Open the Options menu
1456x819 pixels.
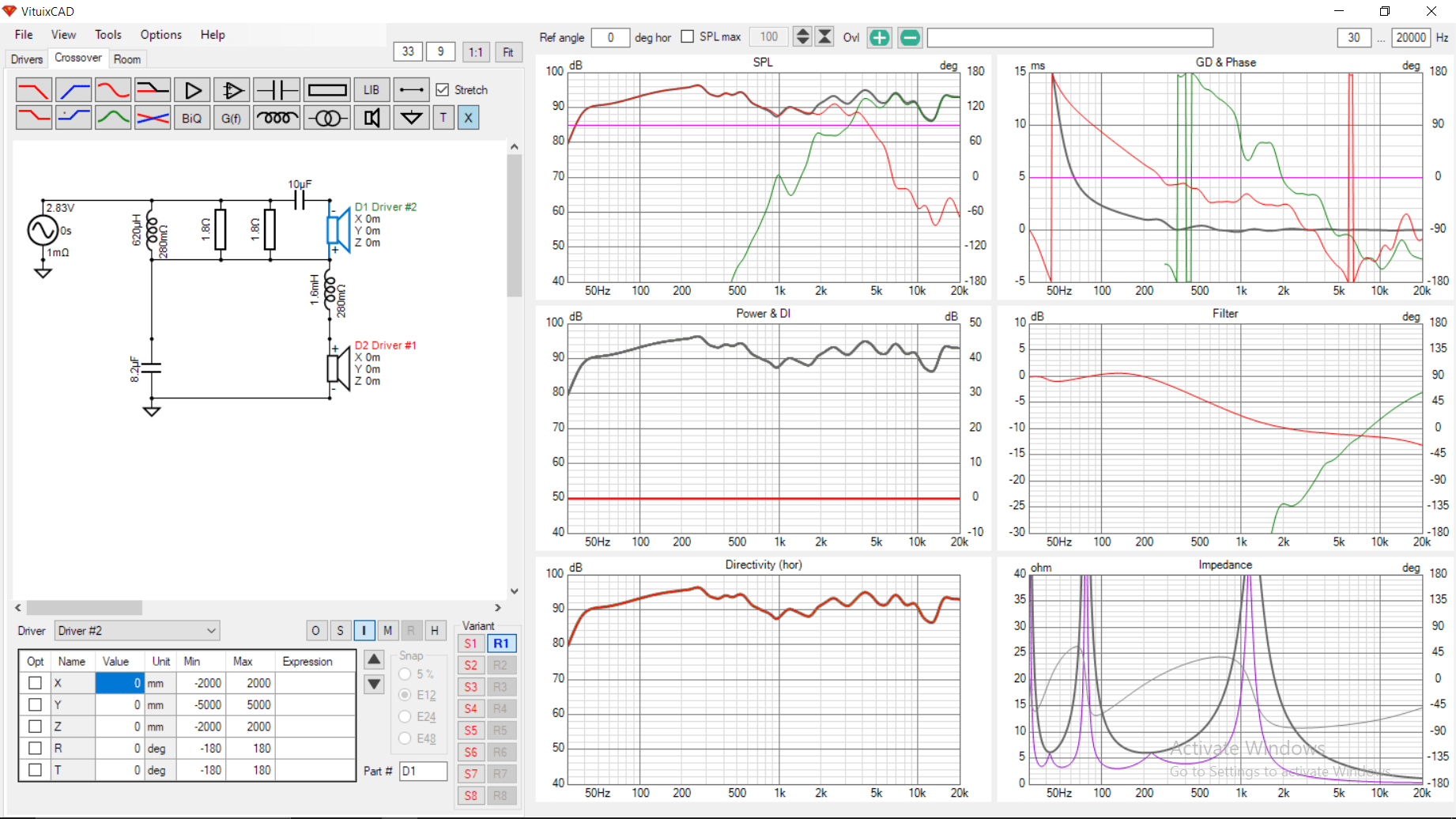click(161, 35)
